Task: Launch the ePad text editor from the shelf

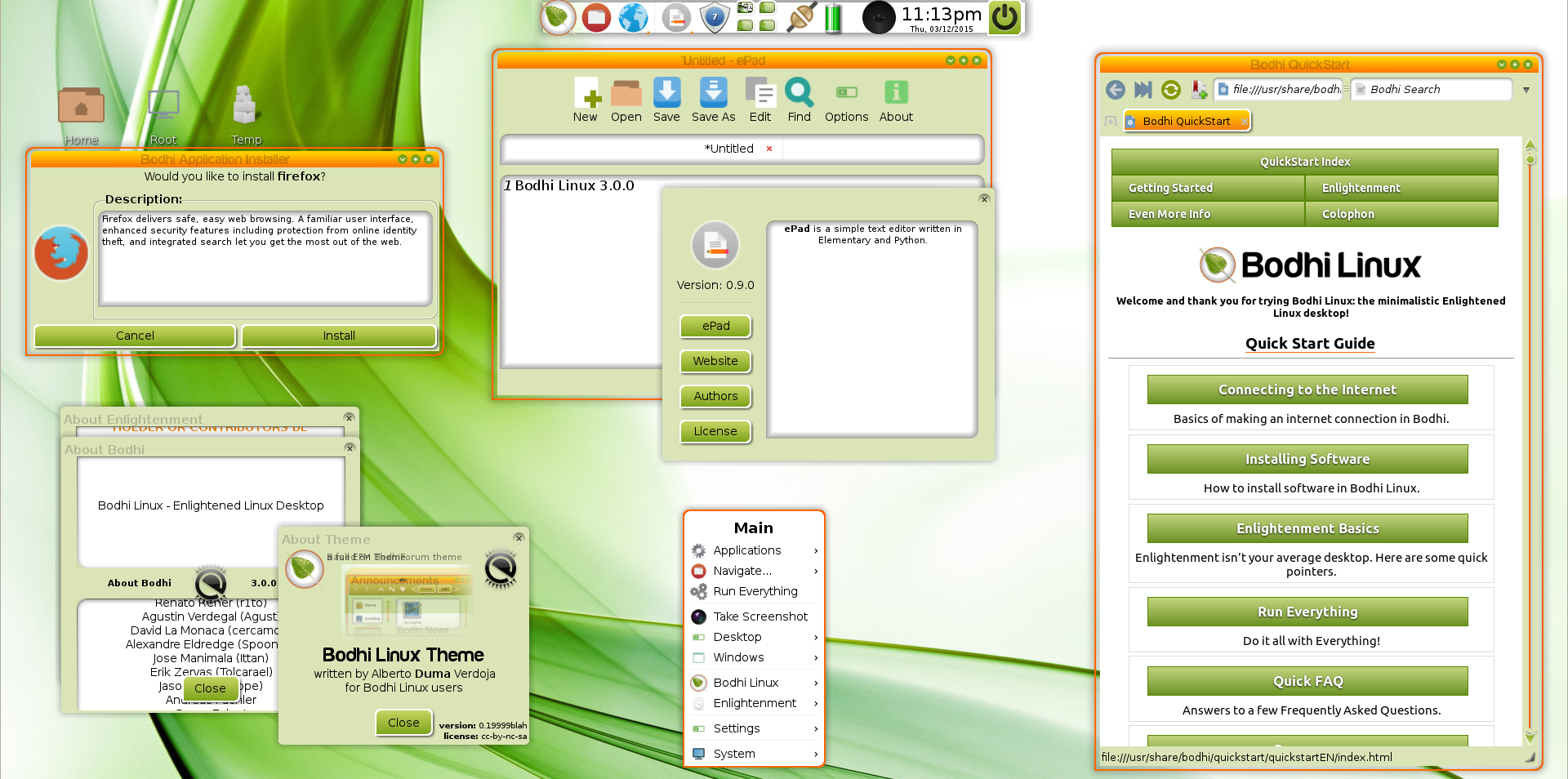Action: click(x=676, y=17)
